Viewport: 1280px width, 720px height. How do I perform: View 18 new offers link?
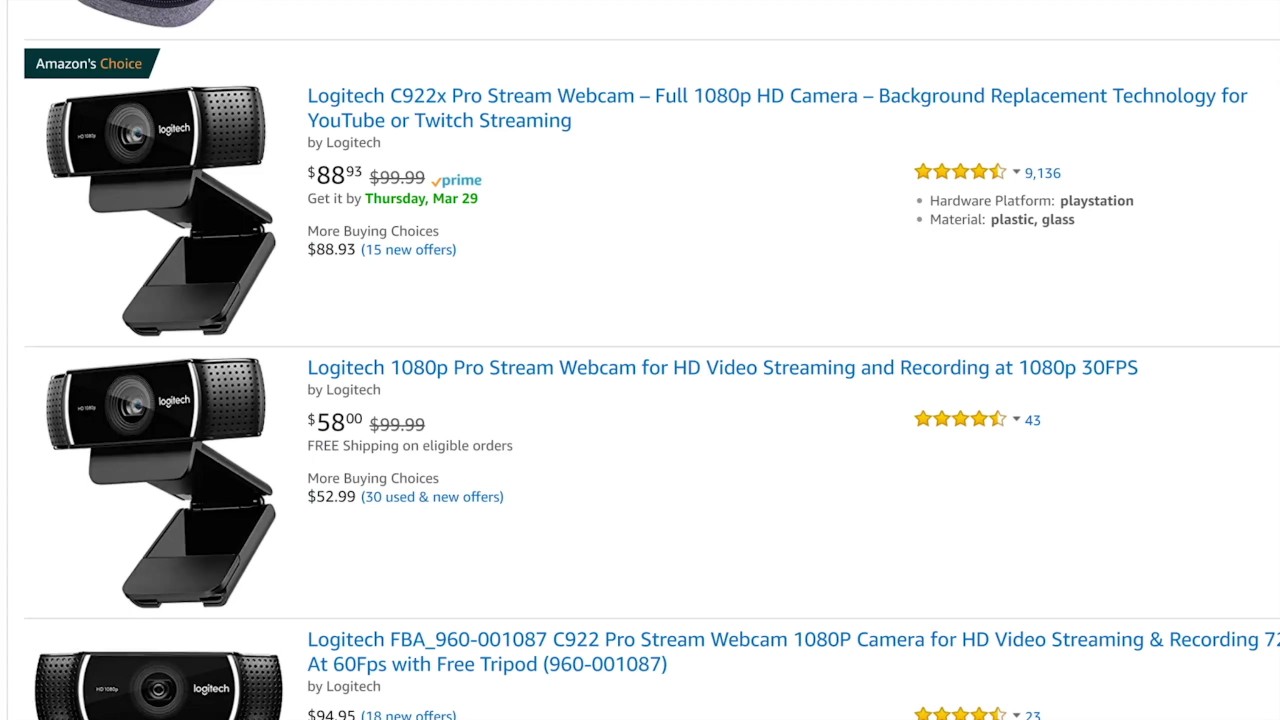[408, 714]
